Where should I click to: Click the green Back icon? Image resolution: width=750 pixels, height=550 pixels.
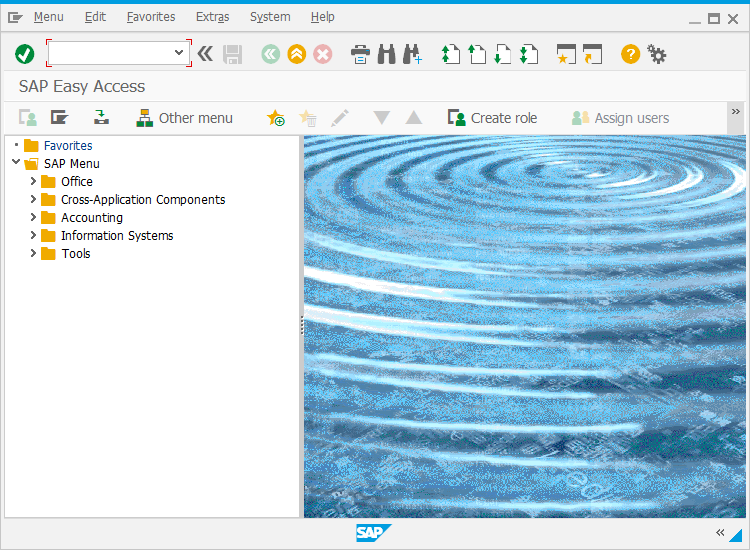271,54
